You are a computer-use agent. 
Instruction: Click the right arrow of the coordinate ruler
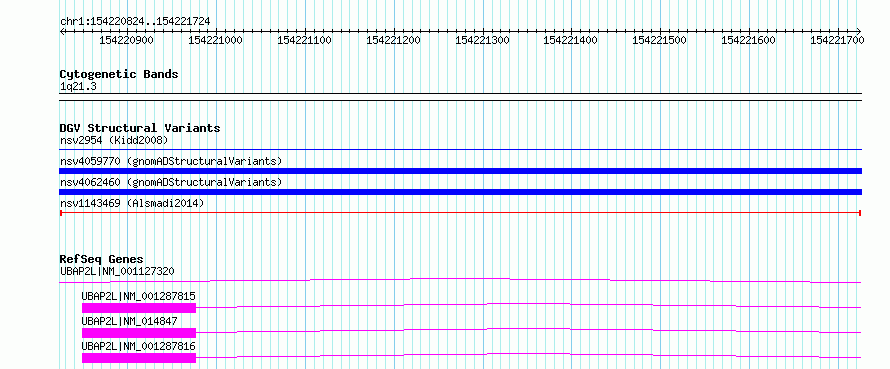pyautogui.click(x=858, y=31)
